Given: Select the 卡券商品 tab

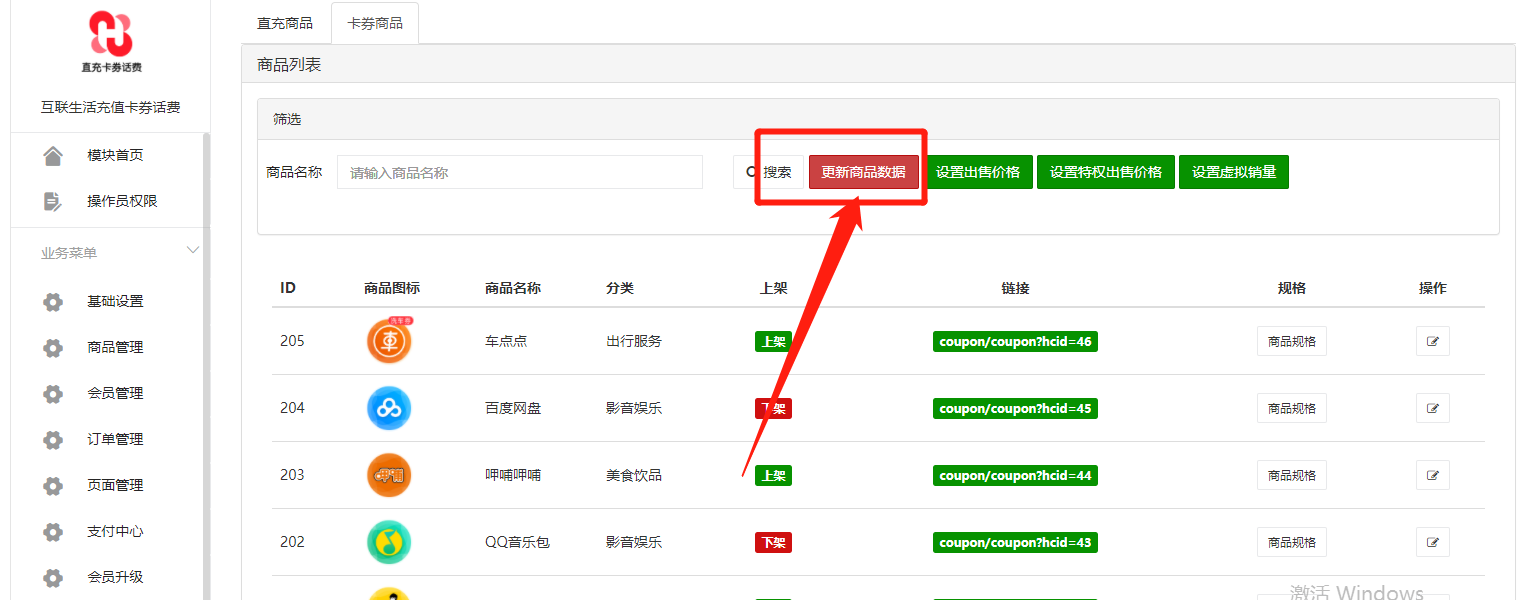Looking at the screenshot, I should [x=375, y=23].
